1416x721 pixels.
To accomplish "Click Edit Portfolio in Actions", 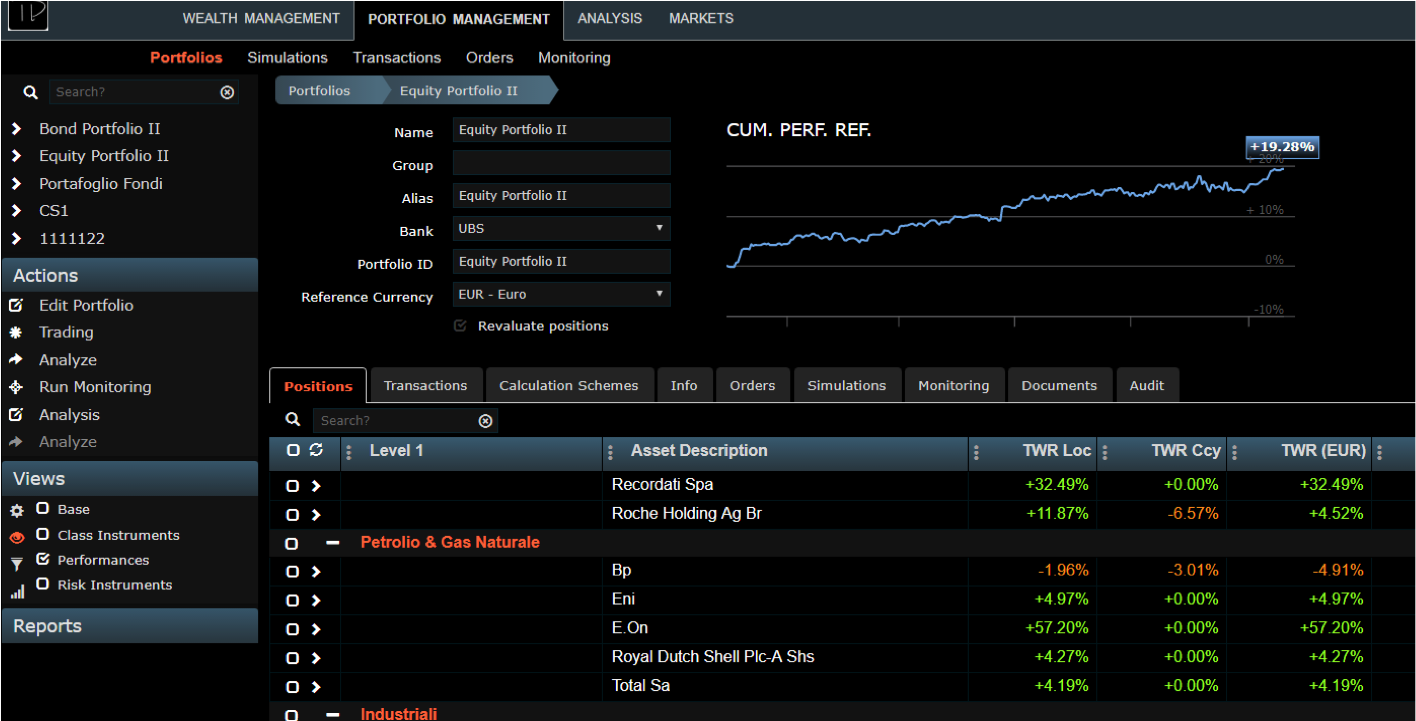I will point(85,305).
